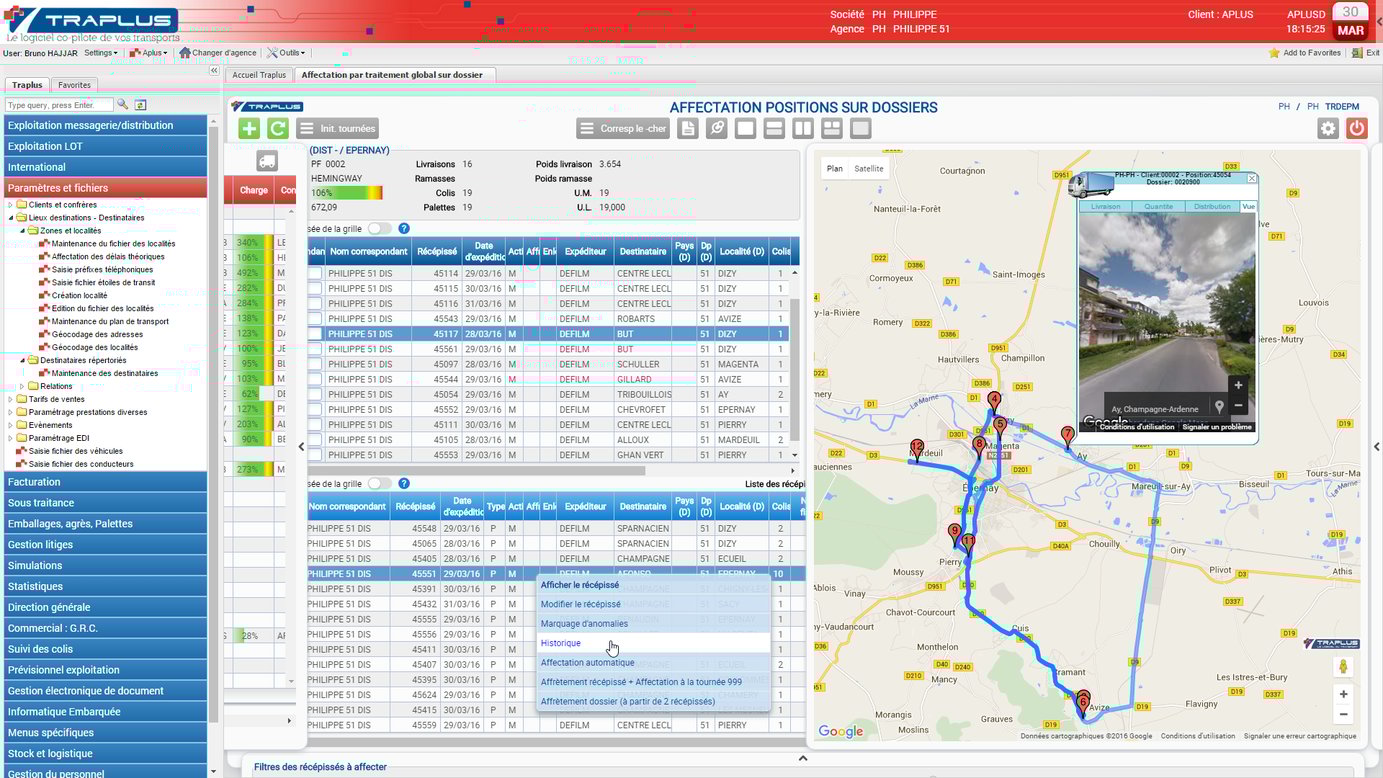The image size is (1383, 778).
Task: Open the settings gear icon top right
Action: (1327, 128)
